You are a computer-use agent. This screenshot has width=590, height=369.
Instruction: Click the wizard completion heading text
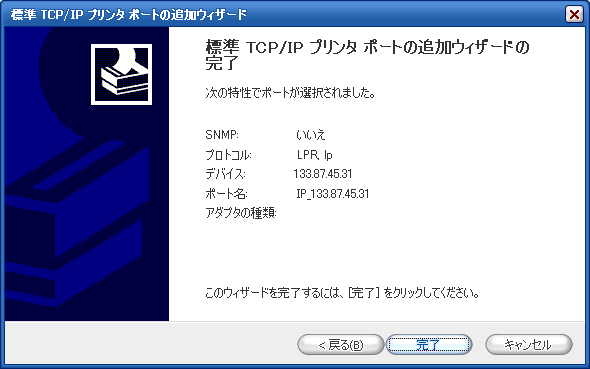(x=367, y=55)
